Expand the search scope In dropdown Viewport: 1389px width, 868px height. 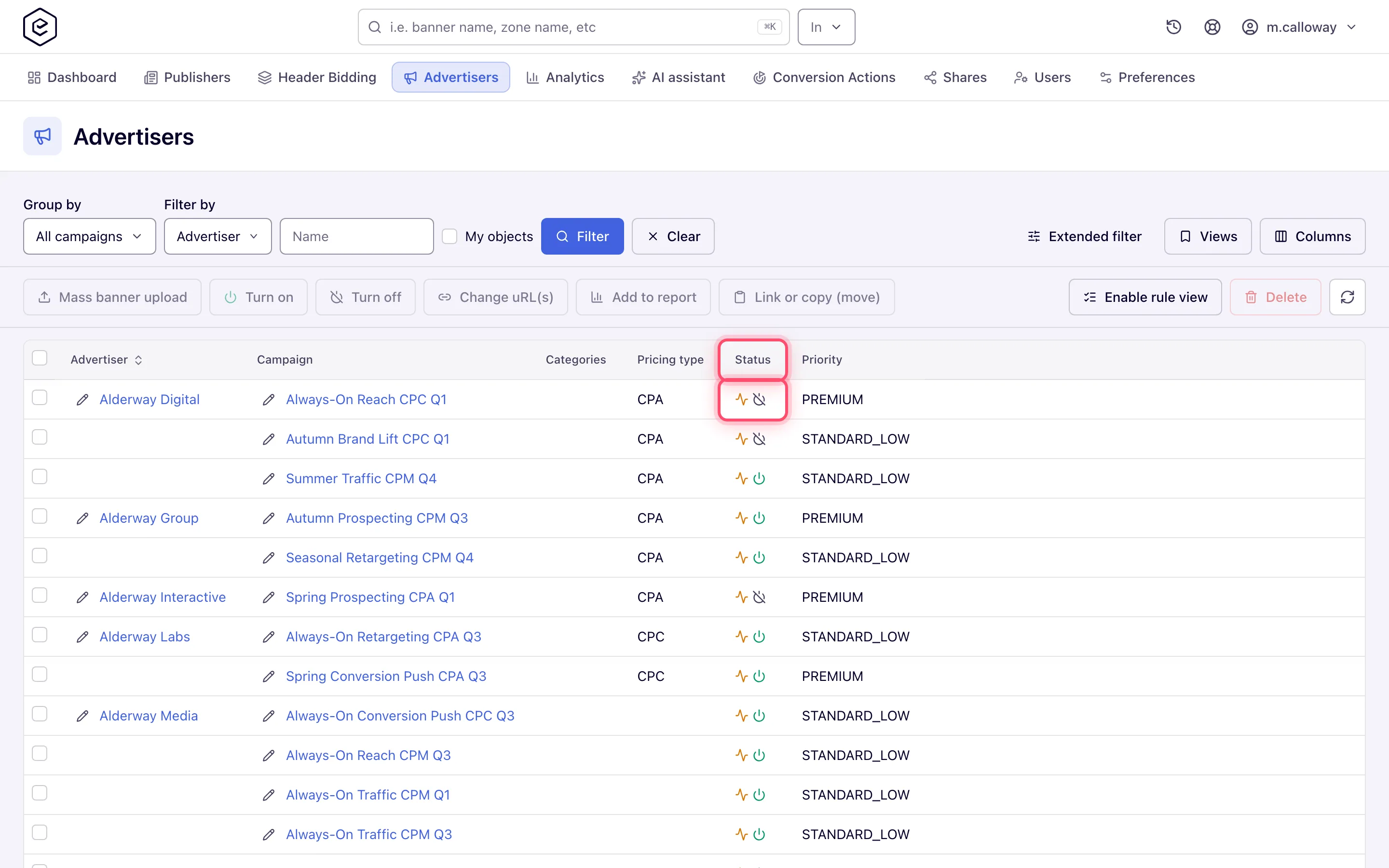(x=826, y=27)
